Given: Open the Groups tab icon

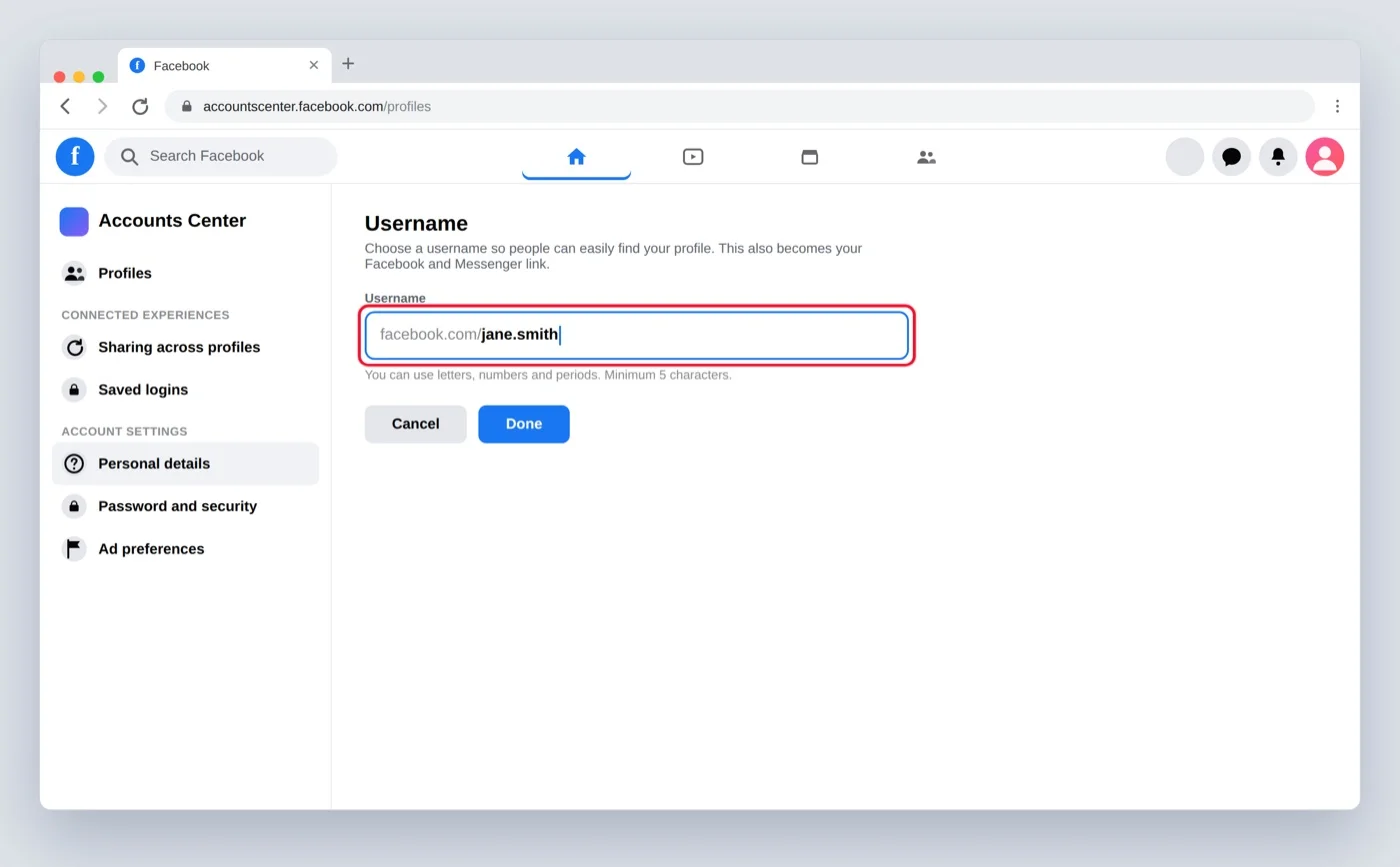Looking at the screenshot, I should (927, 157).
